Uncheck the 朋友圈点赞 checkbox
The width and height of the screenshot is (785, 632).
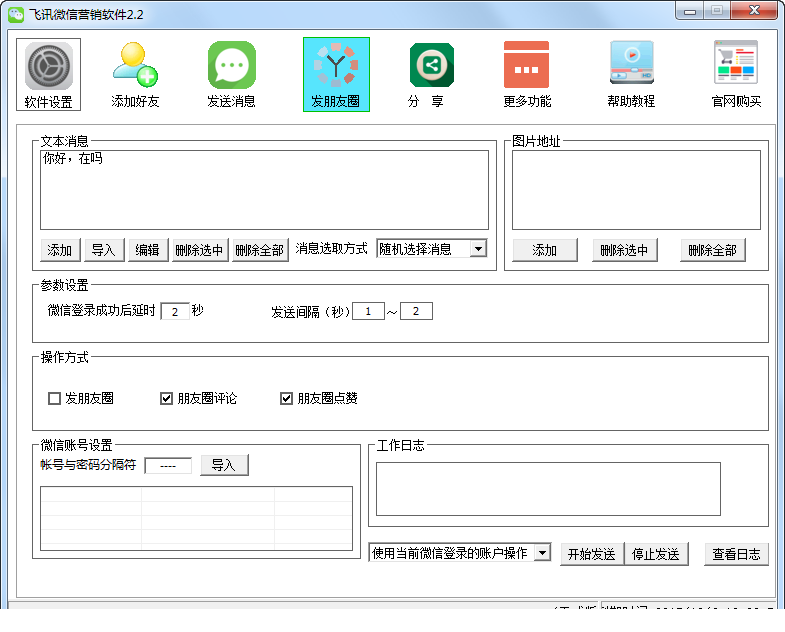[286, 399]
